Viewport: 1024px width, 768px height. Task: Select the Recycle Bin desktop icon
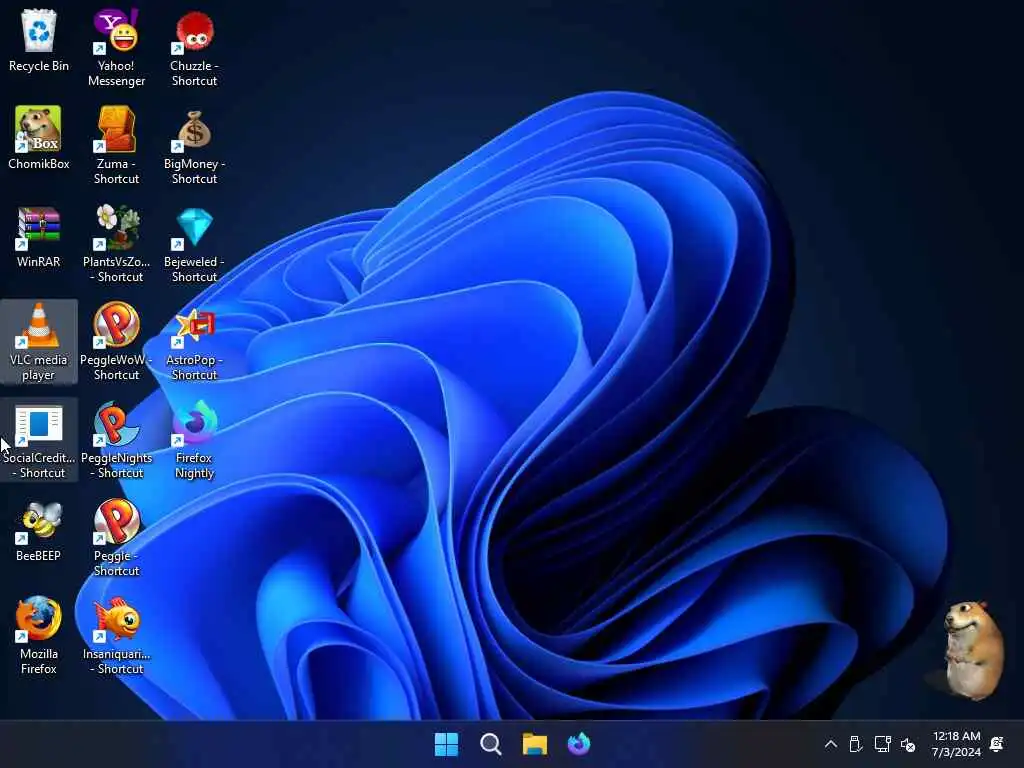tap(39, 40)
